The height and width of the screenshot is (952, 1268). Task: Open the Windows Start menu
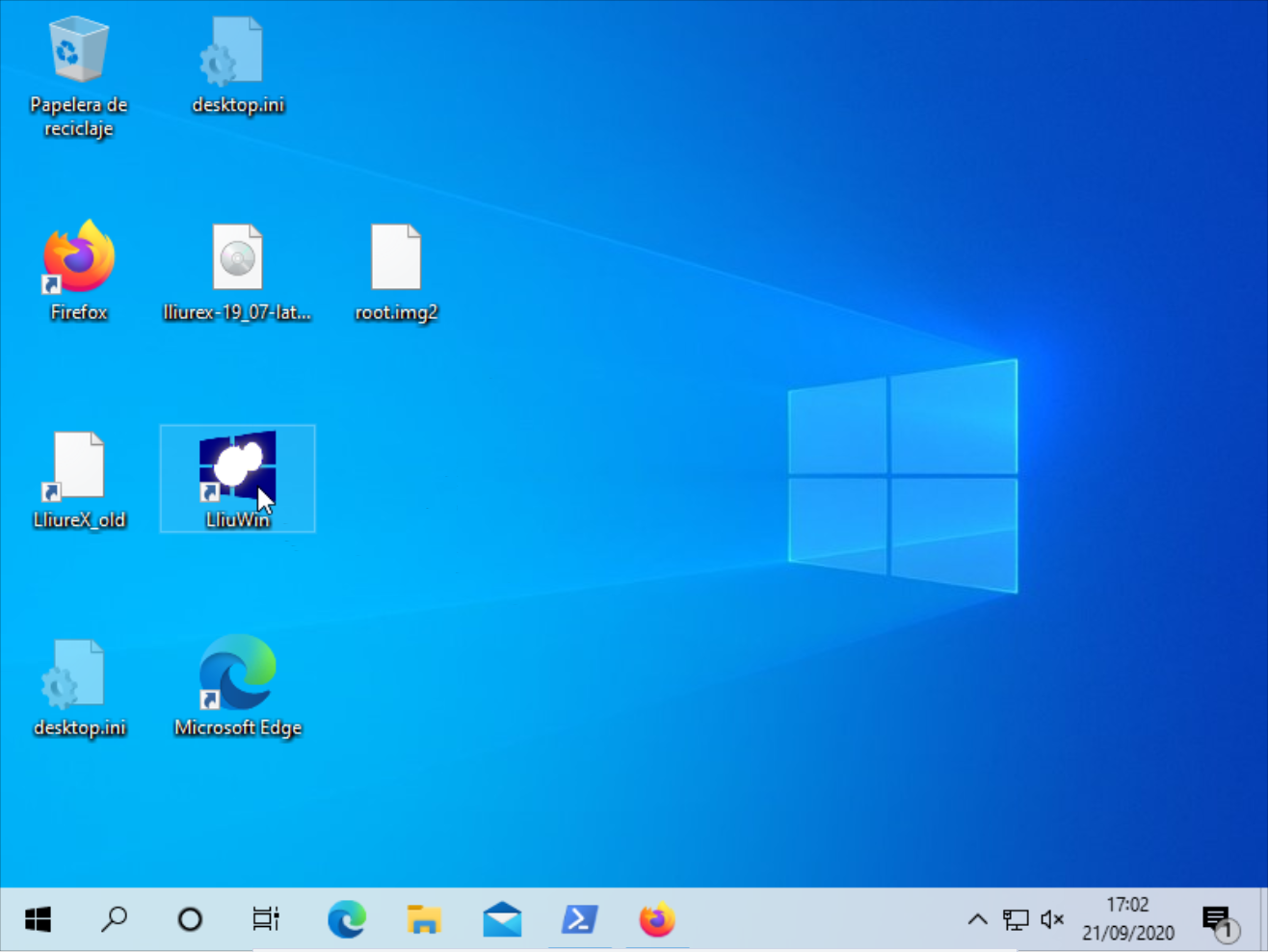tap(38, 920)
